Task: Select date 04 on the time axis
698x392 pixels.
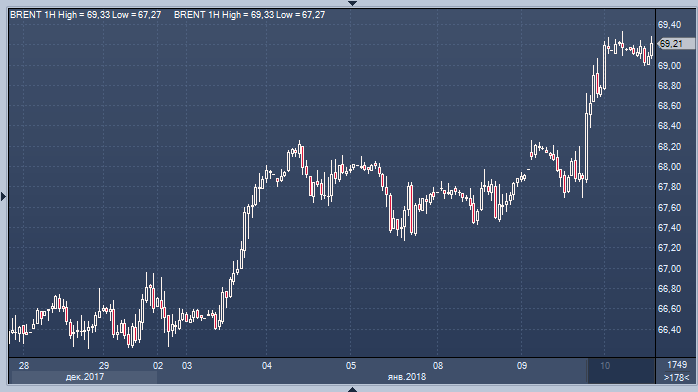Action: [267, 366]
